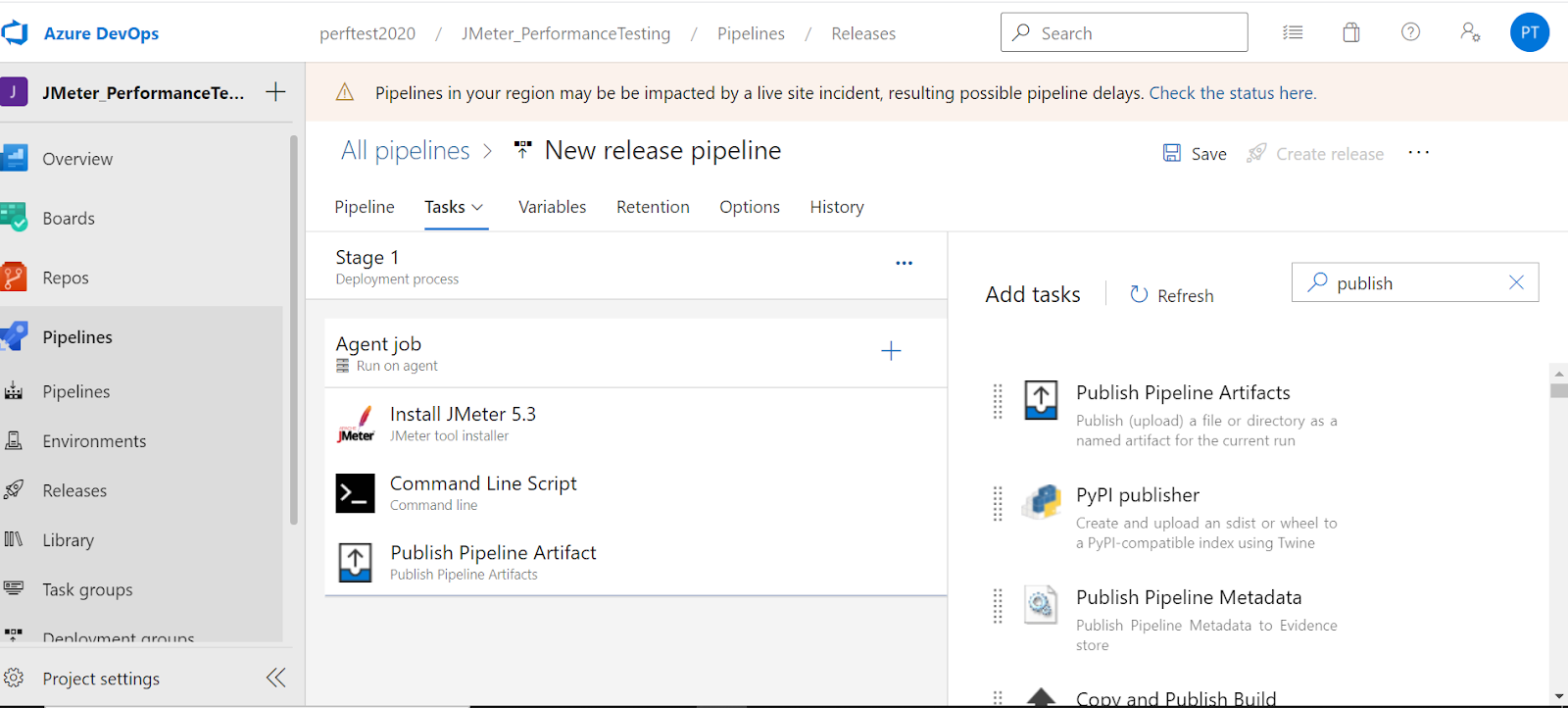1568x708 pixels.
Task: Open Repos in the sidebar
Action: (66, 278)
